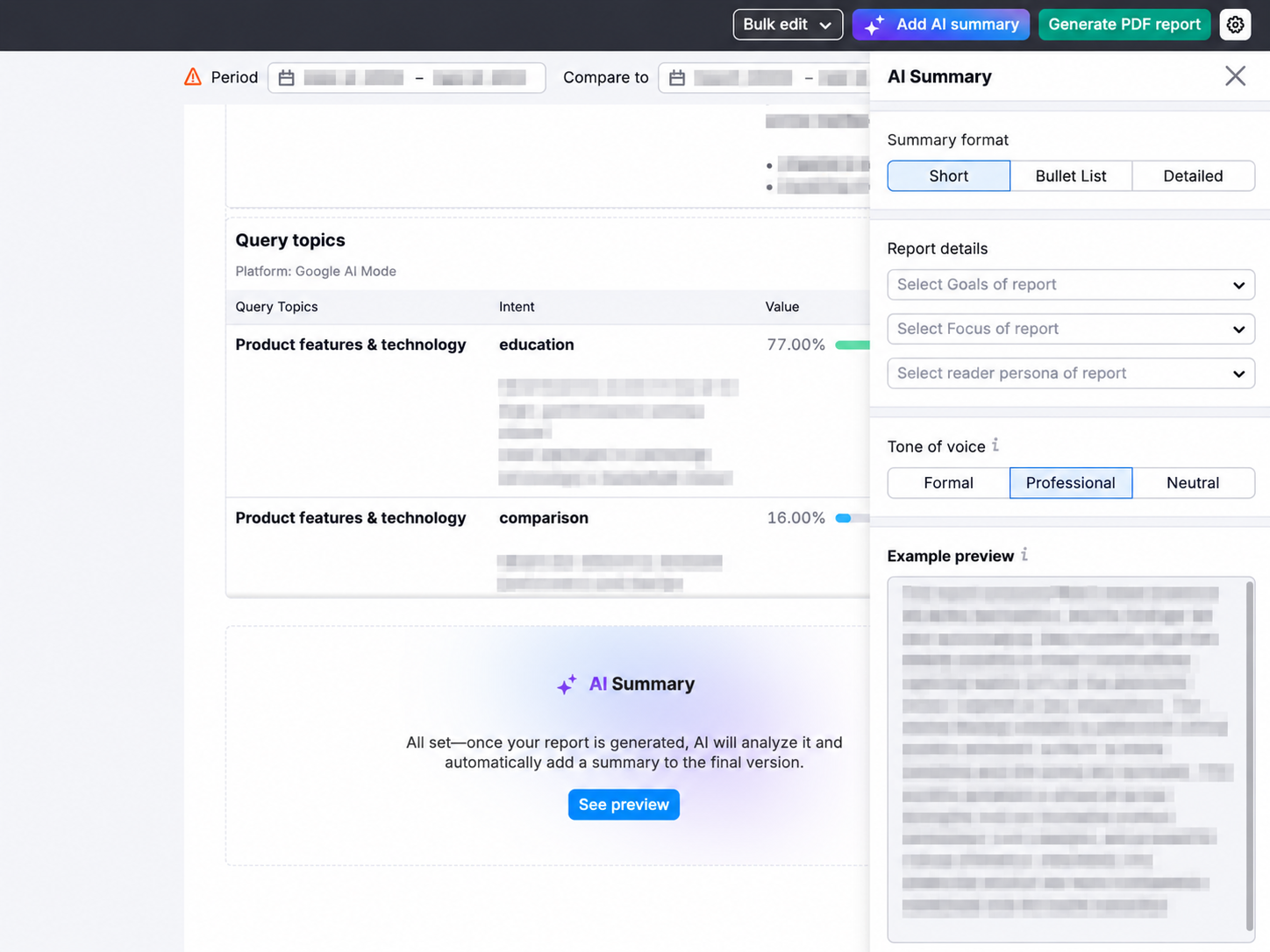Click the Query Topics column header
Screen dimensions: 1270x952
[276, 307]
